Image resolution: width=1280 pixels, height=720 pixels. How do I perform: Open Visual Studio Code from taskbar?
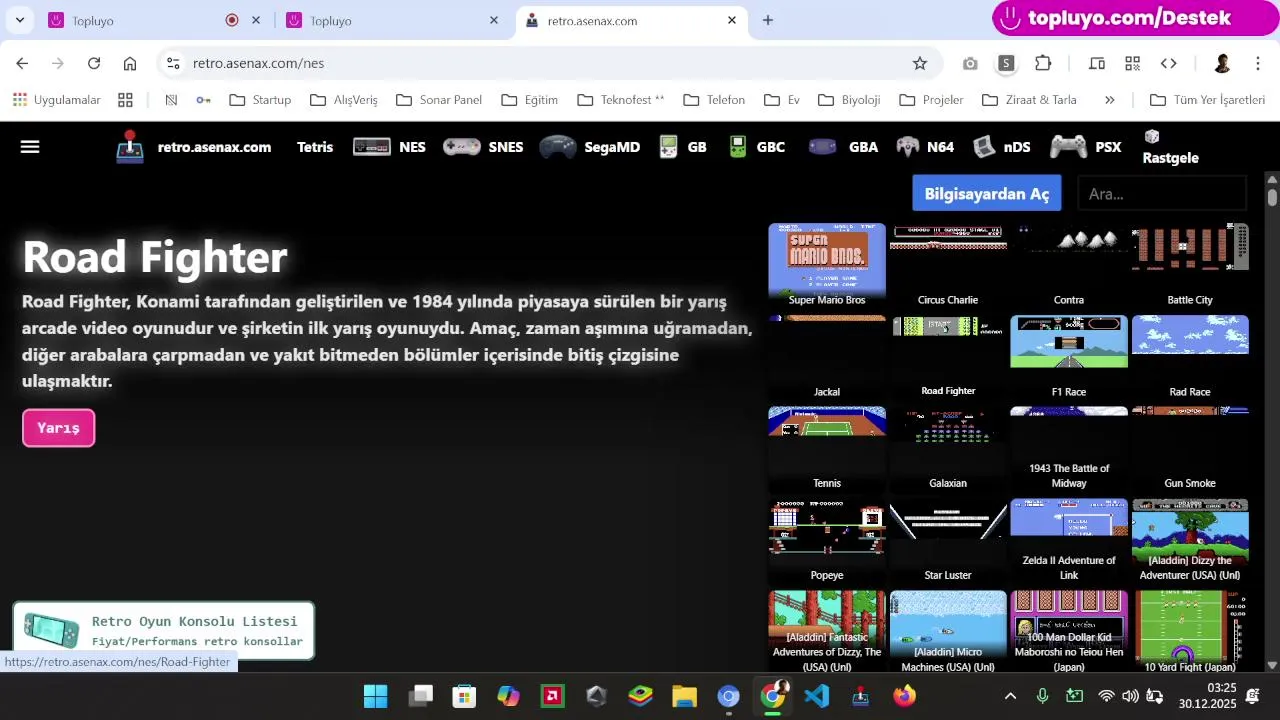click(x=817, y=696)
